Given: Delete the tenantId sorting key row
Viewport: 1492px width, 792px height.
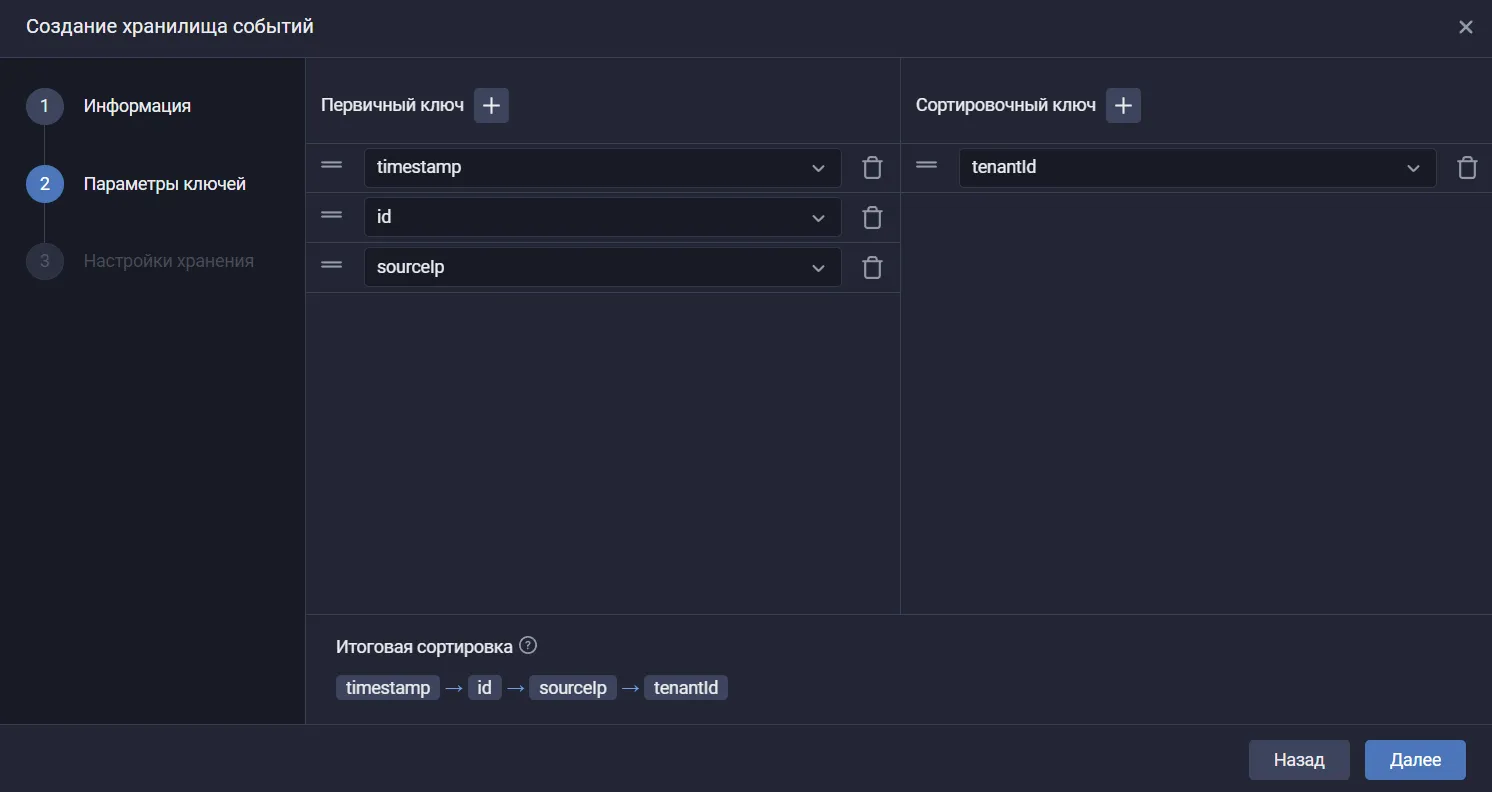Looking at the screenshot, I should [x=1467, y=167].
